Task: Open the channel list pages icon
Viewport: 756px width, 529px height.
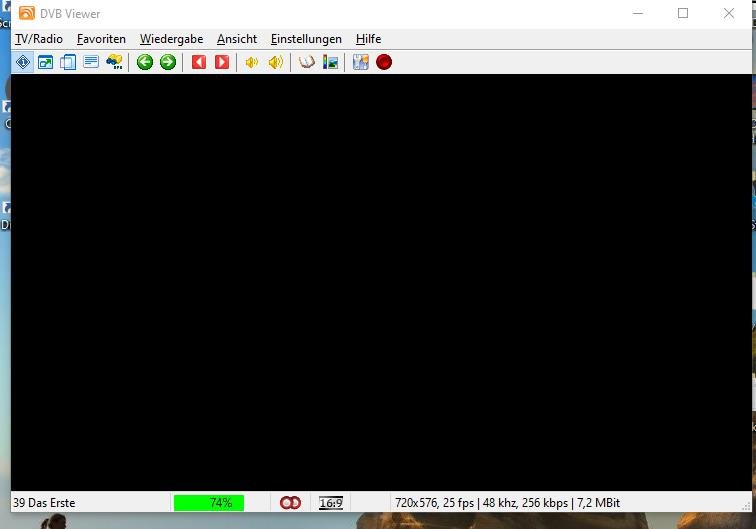Action: coord(68,62)
